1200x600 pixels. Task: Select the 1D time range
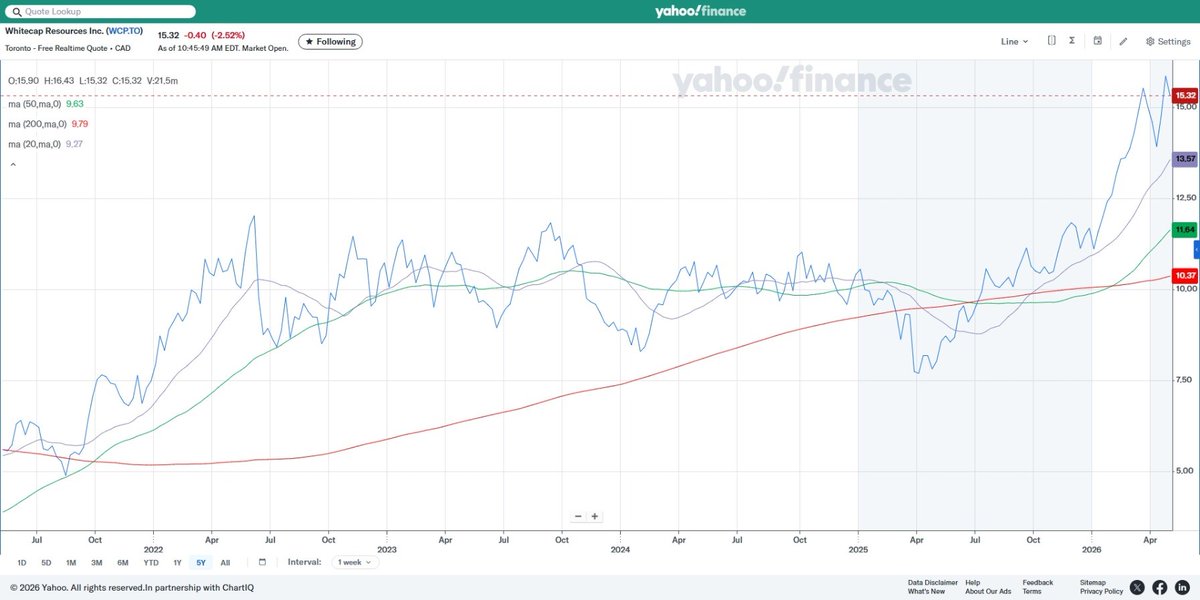tap(22, 562)
